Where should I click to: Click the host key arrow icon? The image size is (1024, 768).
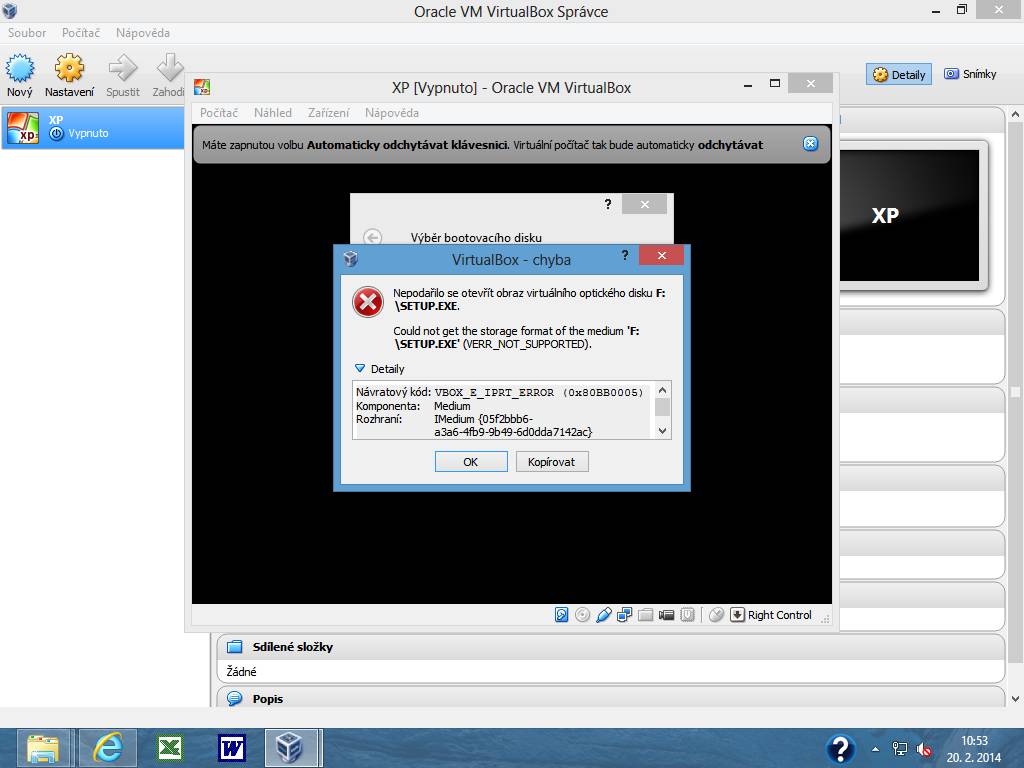coord(737,615)
